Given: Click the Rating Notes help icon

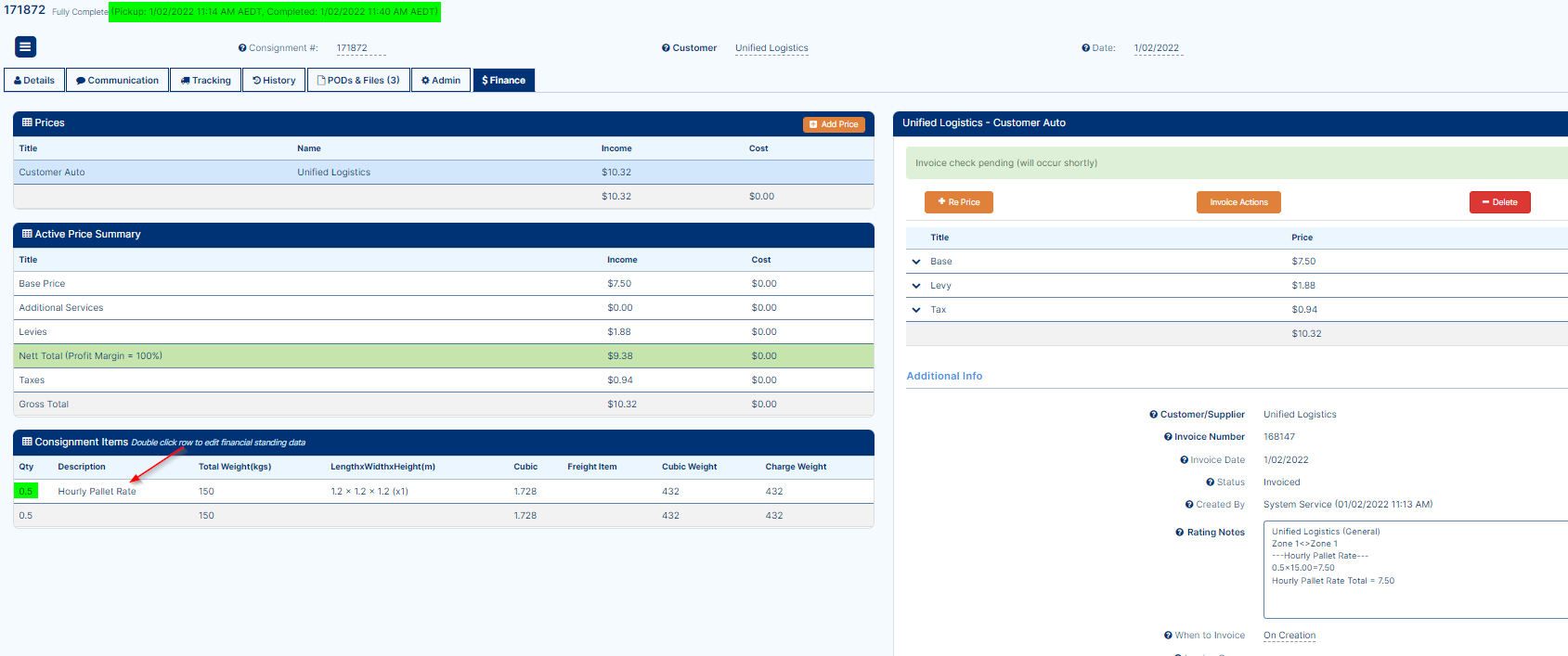Looking at the screenshot, I should (1180, 533).
